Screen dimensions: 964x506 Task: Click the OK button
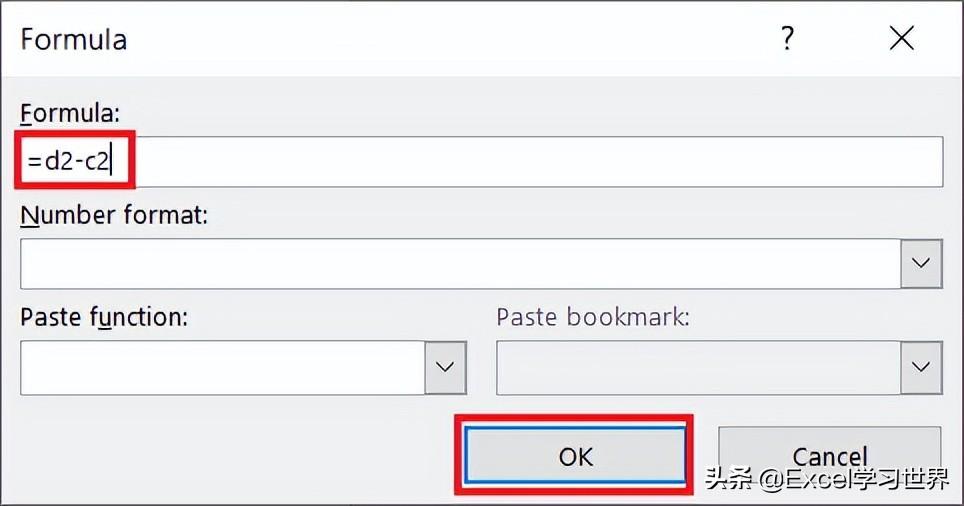click(575, 457)
